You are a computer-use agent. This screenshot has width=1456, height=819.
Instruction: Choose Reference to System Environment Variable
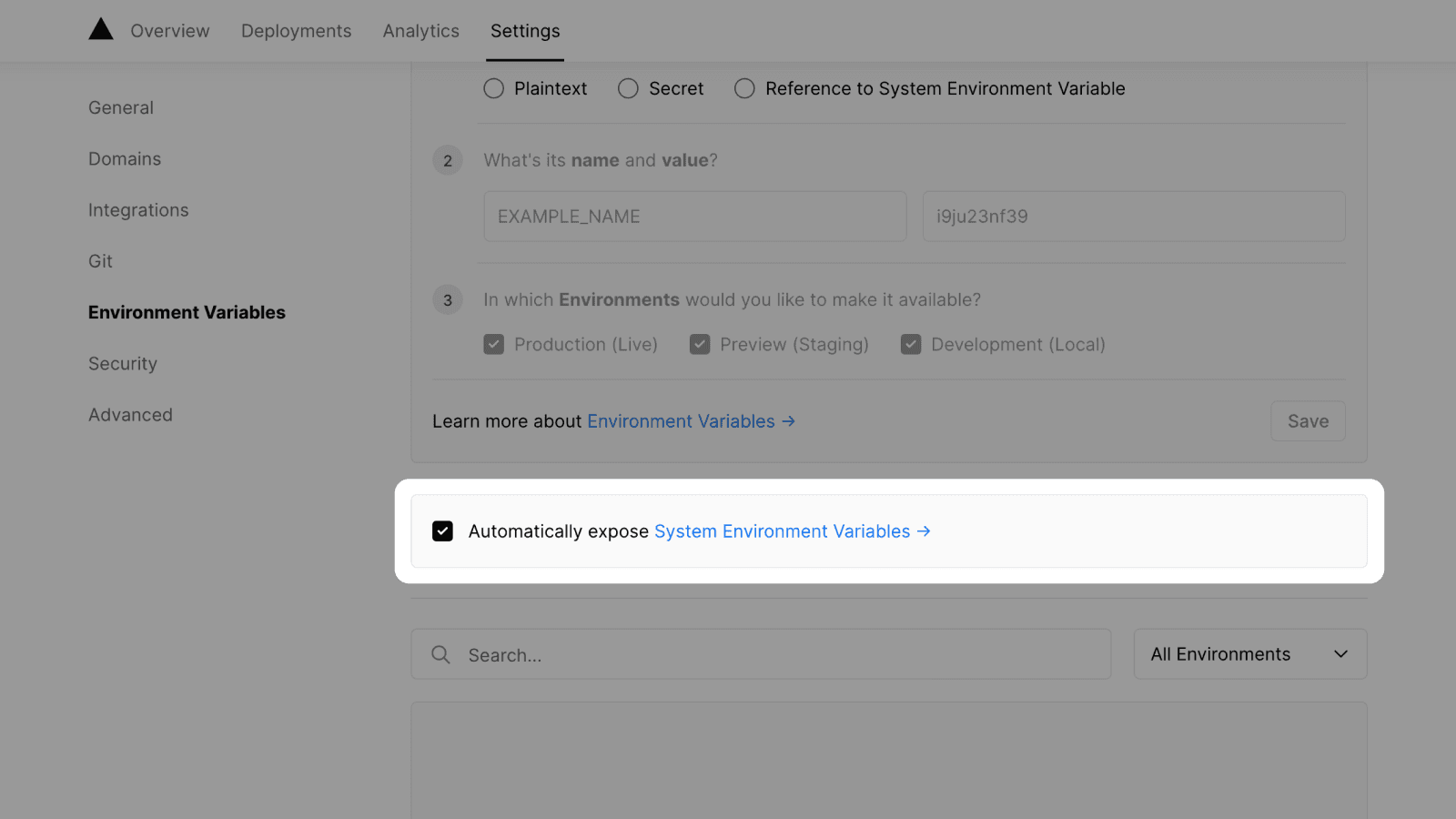pyautogui.click(x=744, y=88)
